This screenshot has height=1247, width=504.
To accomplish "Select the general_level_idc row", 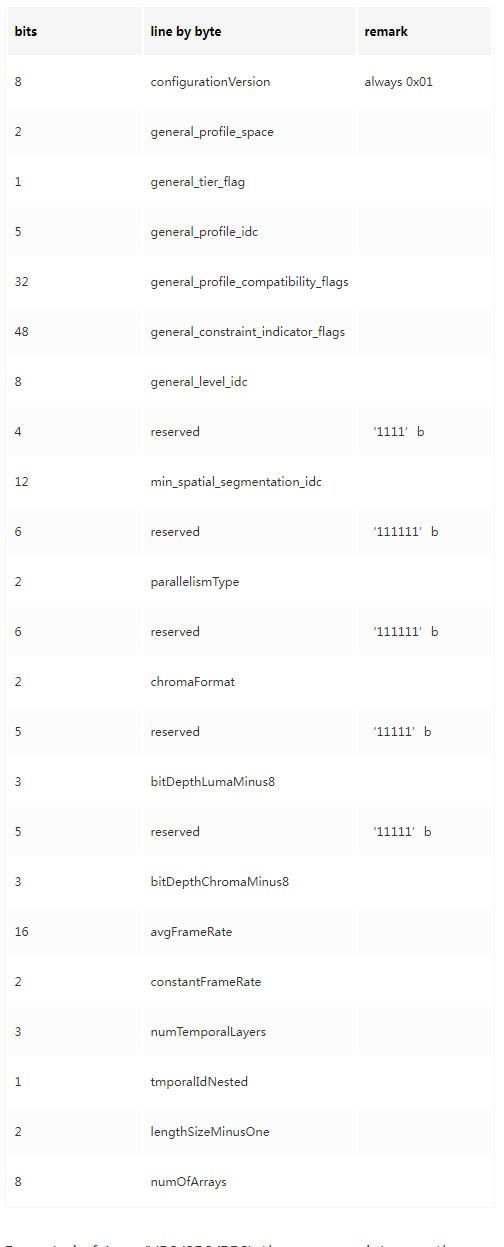I will (x=250, y=382).
